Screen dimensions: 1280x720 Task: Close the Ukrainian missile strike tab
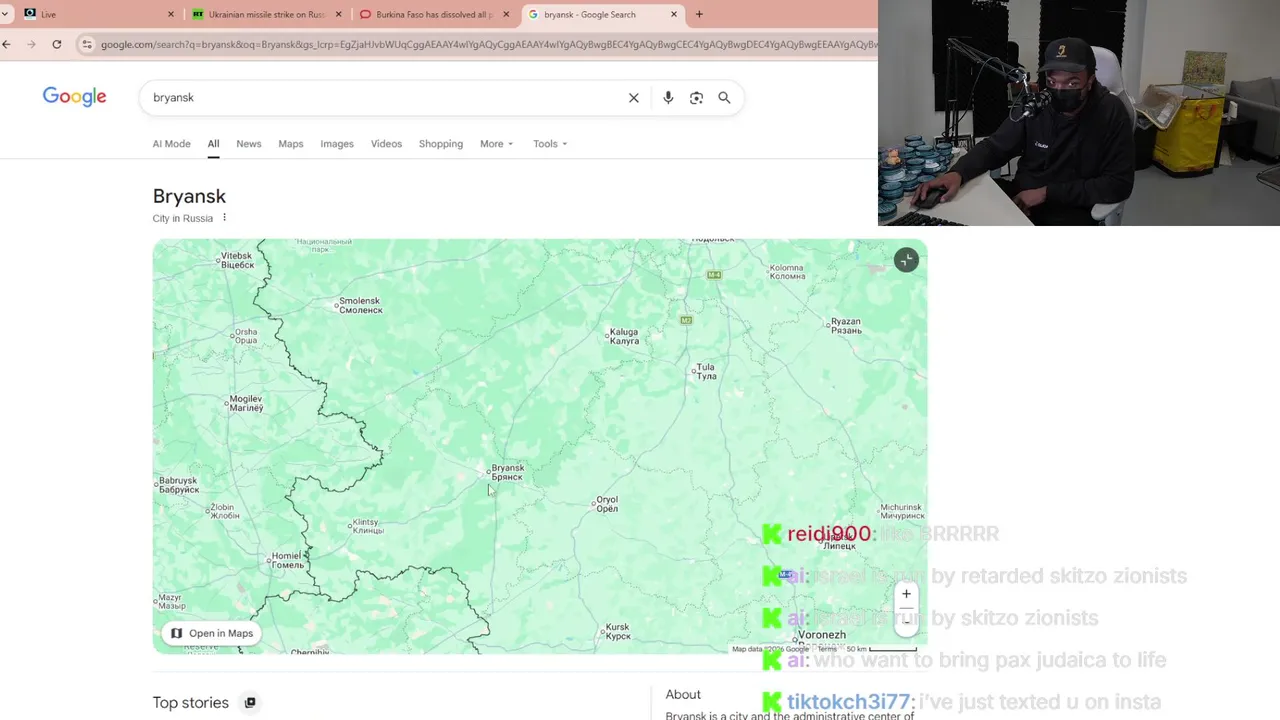point(338,14)
